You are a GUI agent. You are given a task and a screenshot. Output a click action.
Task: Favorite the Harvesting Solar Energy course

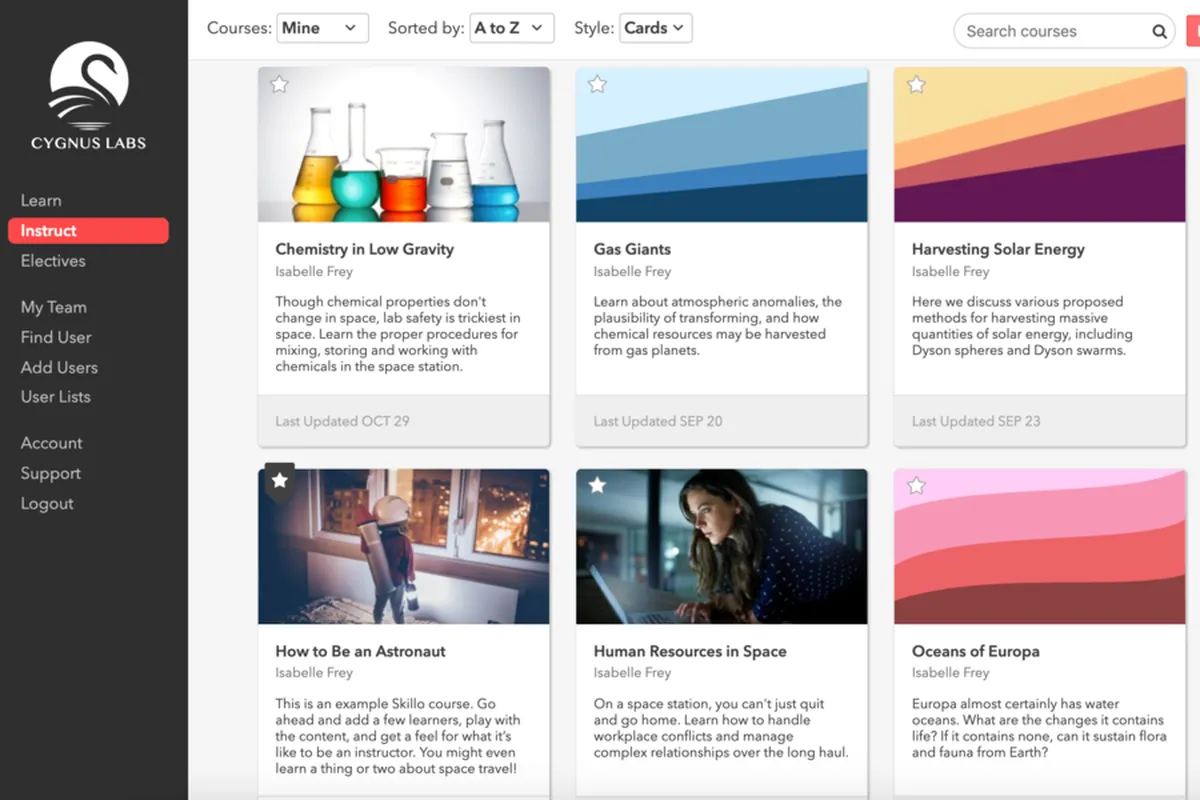[x=916, y=85]
